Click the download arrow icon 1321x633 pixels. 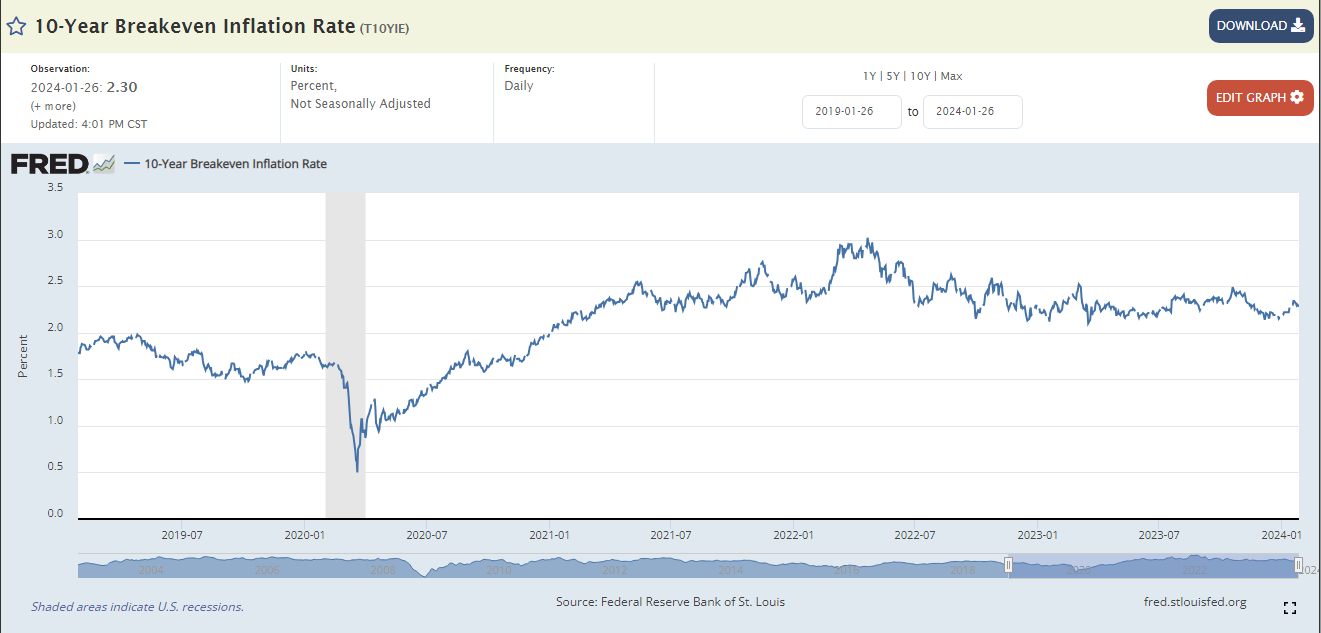1298,26
